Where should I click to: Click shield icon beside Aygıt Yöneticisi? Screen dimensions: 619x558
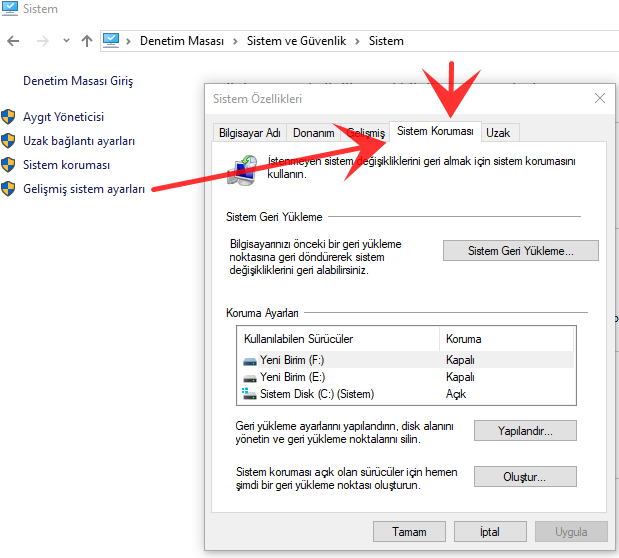click(x=8, y=117)
